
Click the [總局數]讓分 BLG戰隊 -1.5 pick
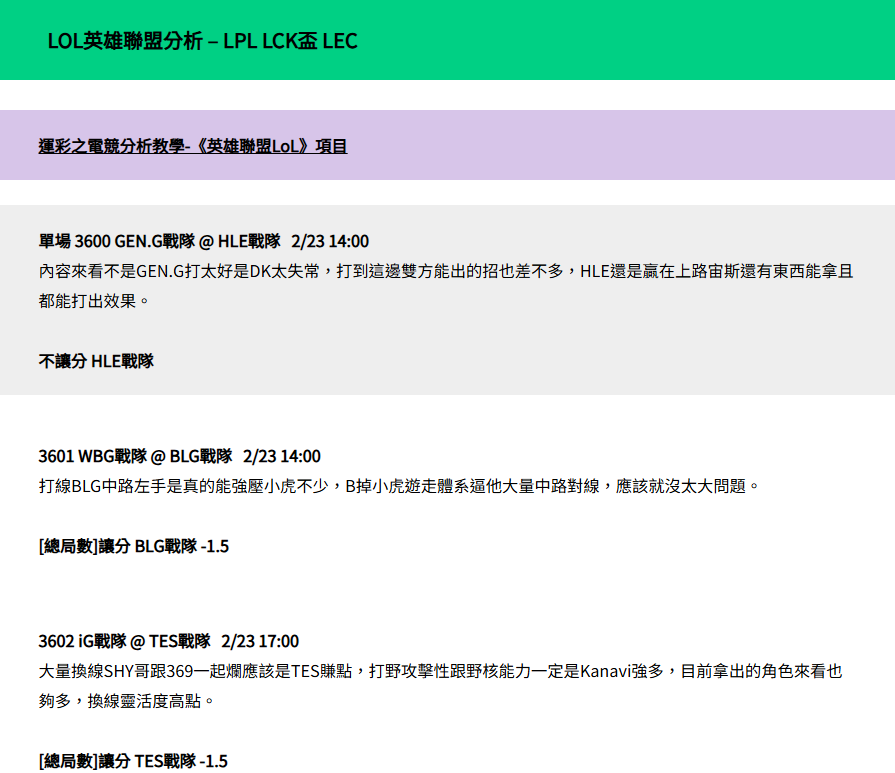click(134, 546)
